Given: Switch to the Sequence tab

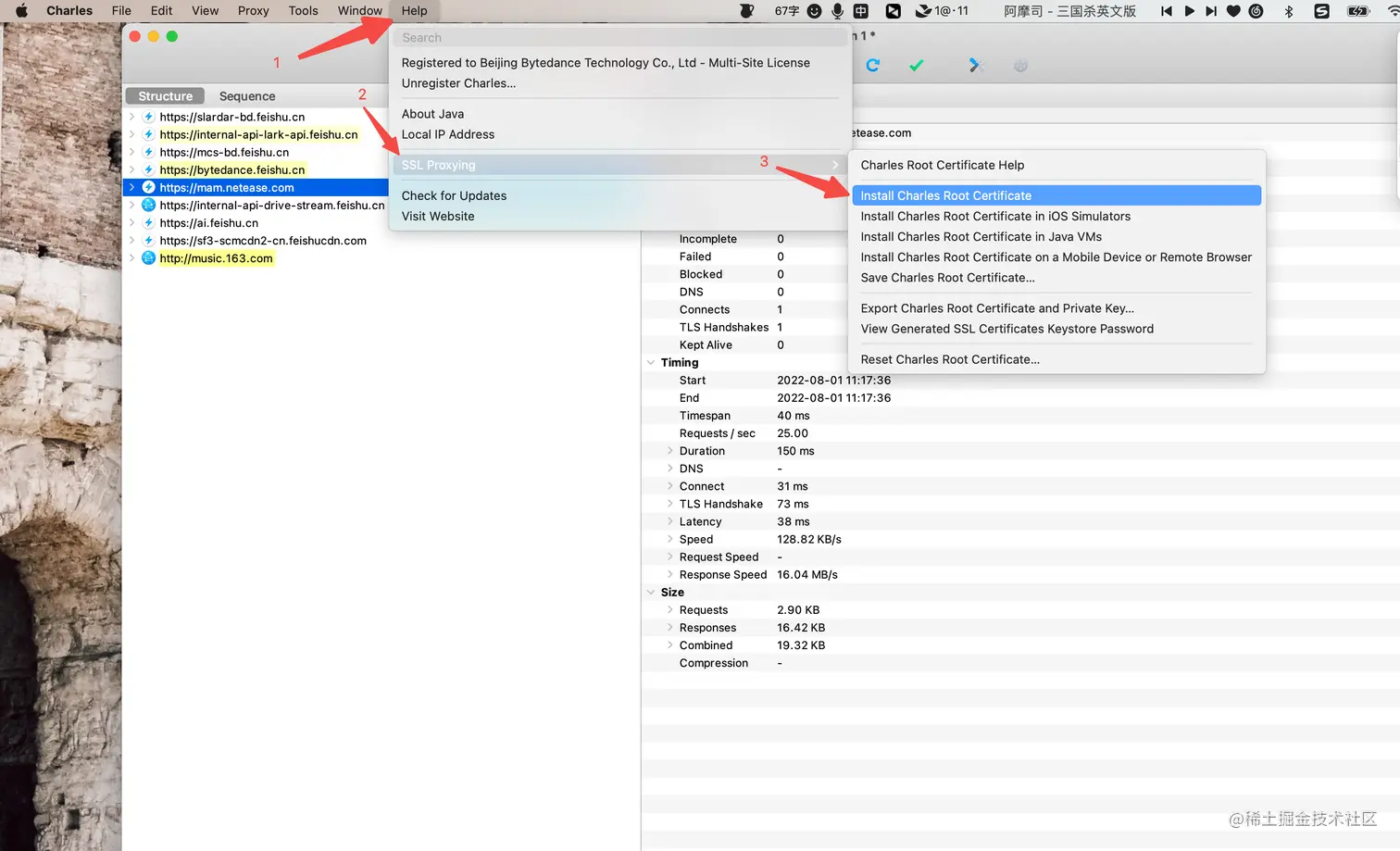Looking at the screenshot, I should (247, 96).
